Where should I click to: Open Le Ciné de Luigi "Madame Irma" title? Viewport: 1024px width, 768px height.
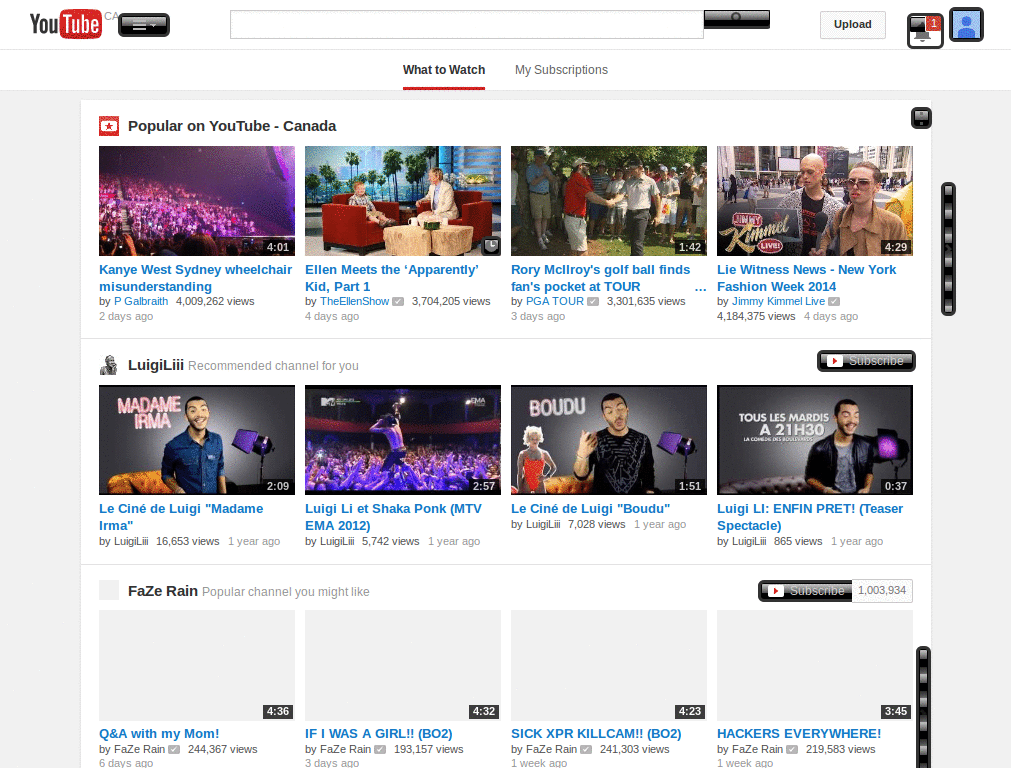(x=181, y=517)
